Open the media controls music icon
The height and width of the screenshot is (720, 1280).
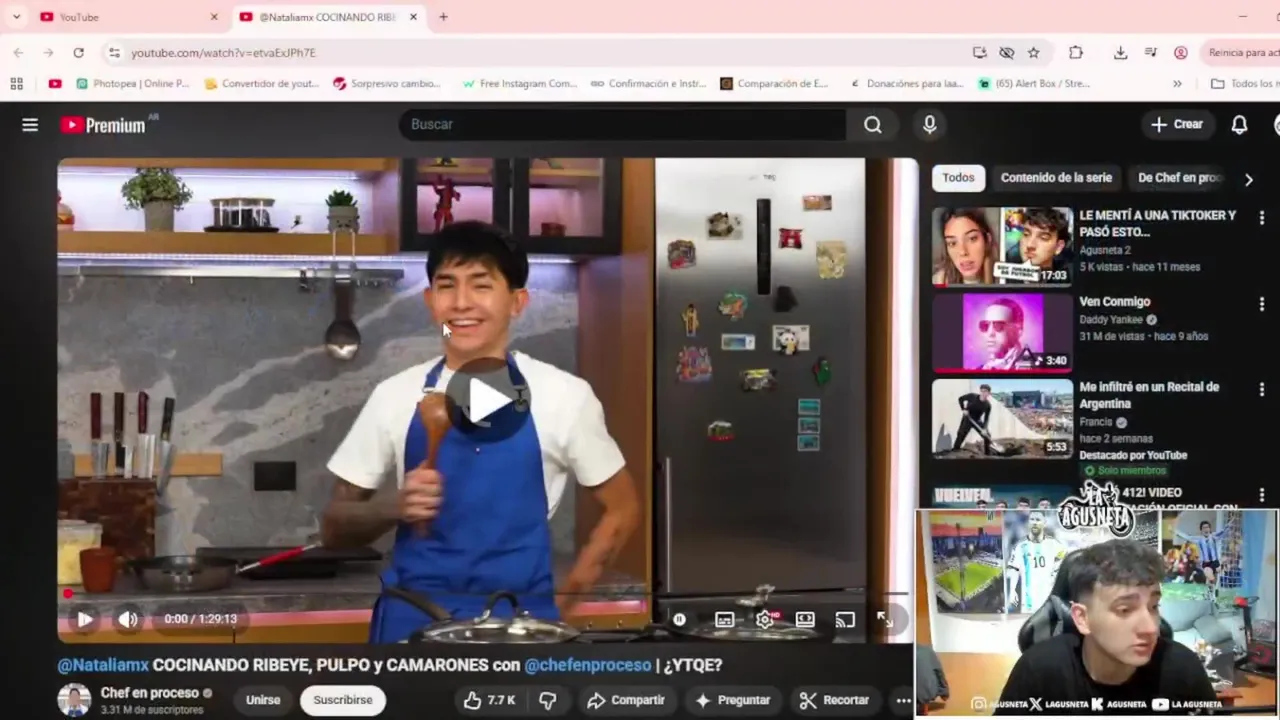click(x=1151, y=52)
